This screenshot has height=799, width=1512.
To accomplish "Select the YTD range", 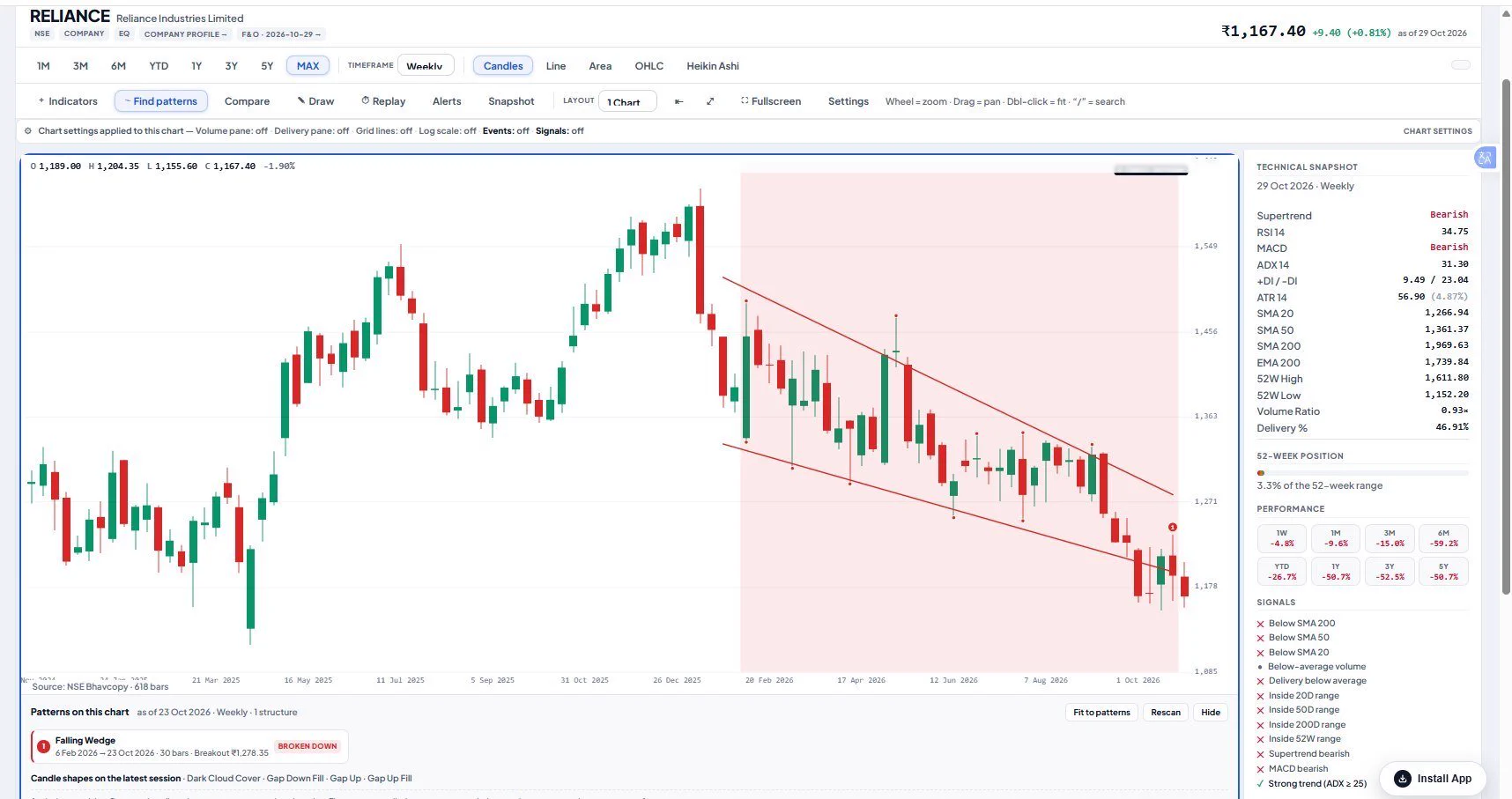I will (x=159, y=66).
